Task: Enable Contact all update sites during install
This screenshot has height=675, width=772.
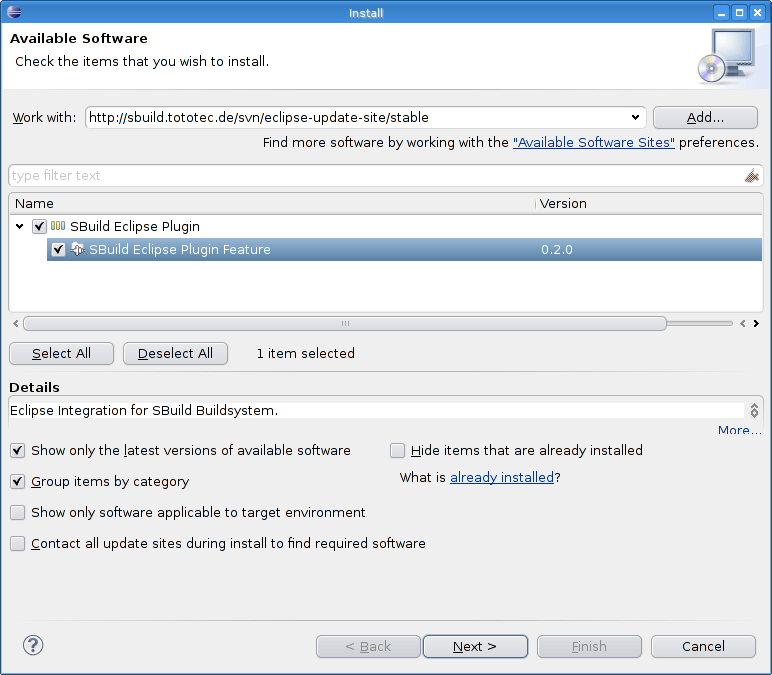Action: [18, 544]
